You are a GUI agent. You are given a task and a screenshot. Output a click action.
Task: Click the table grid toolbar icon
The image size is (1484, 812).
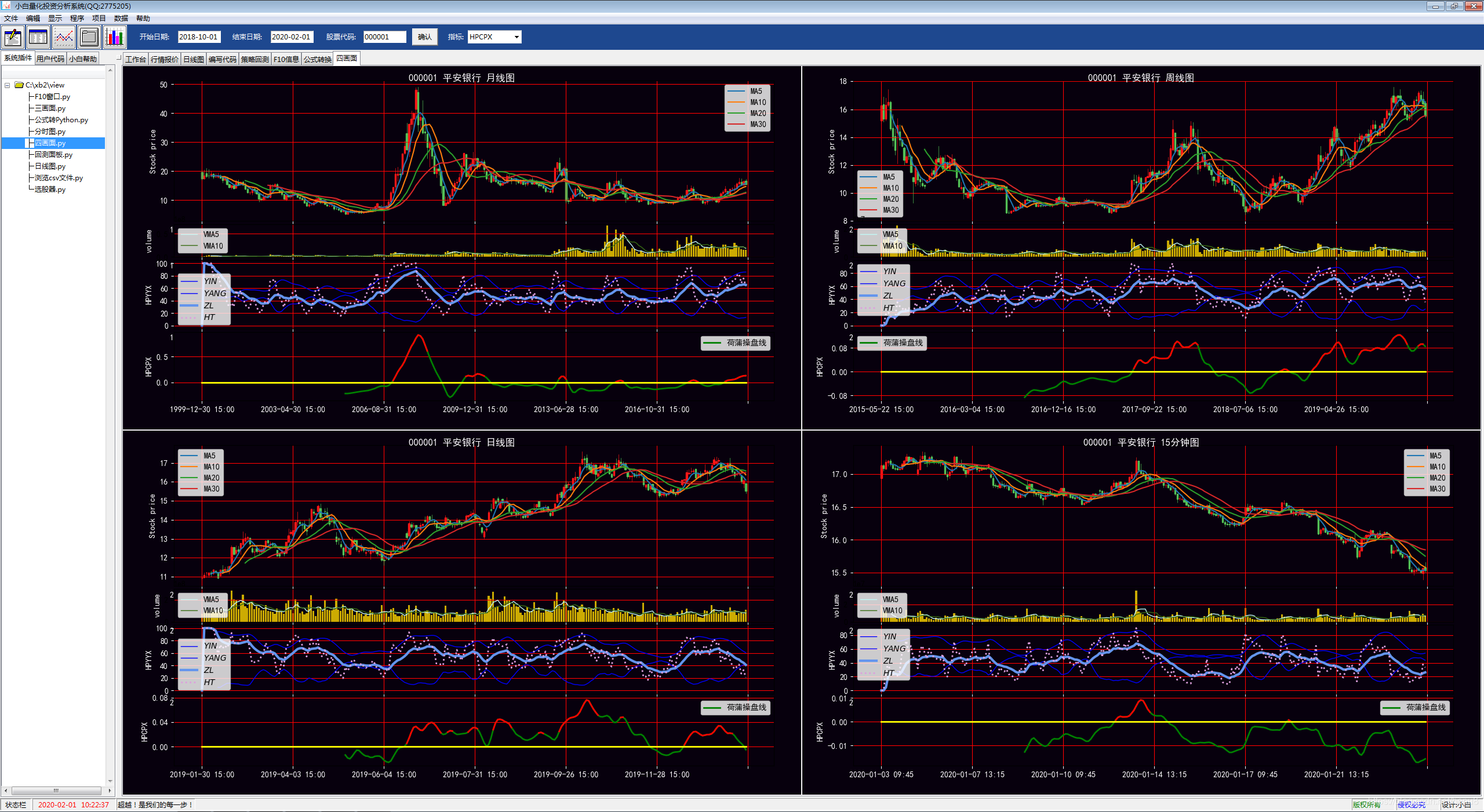coord(38,37)
